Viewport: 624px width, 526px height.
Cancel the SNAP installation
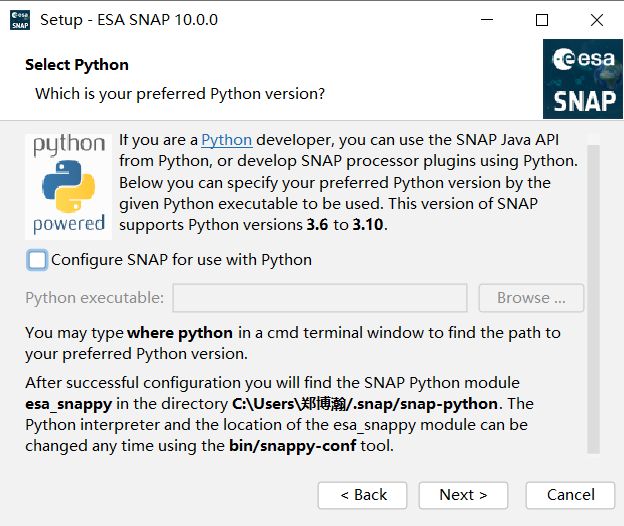[x=571, y=495]
